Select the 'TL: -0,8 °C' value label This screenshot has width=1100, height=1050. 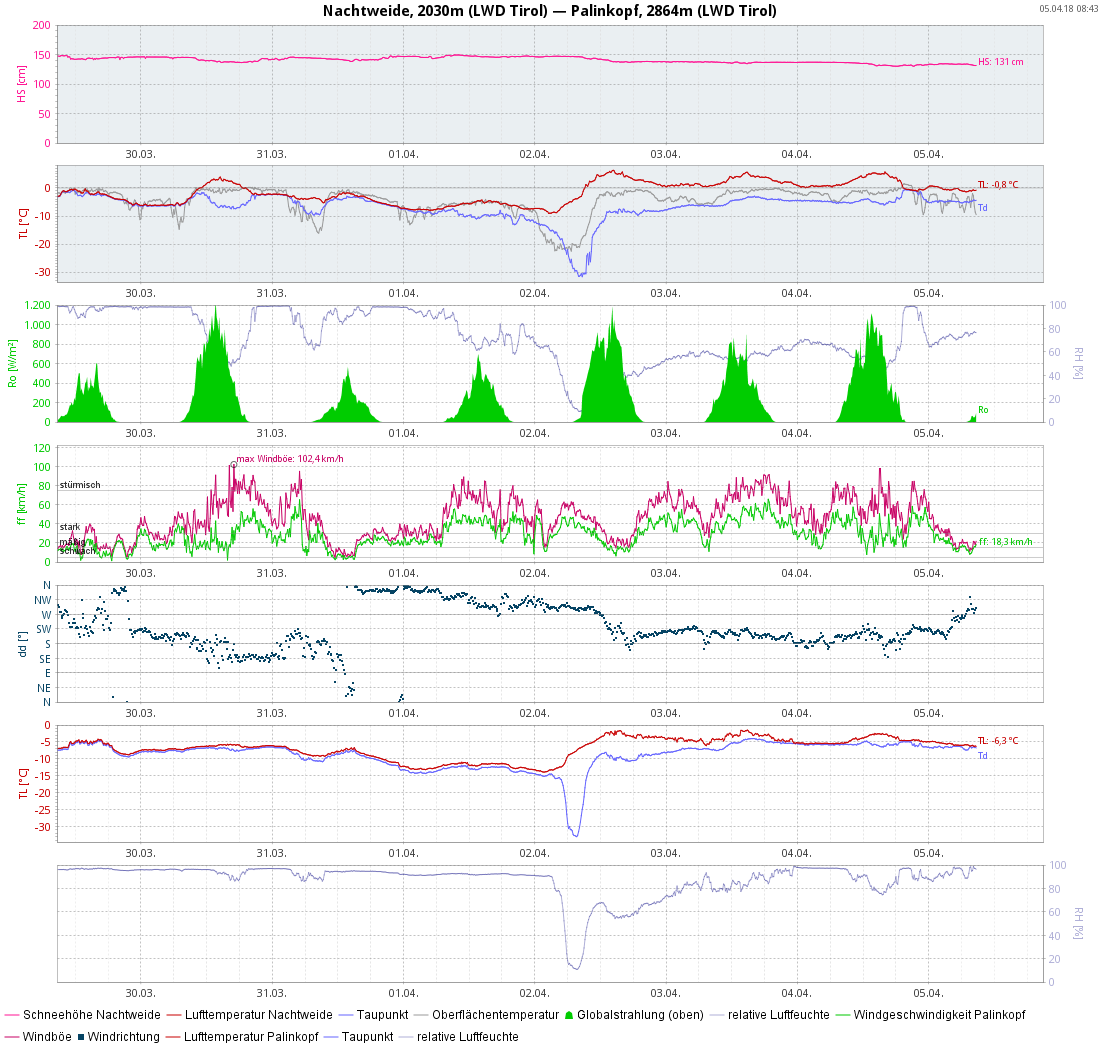pyautogui.click(x=998, y=184)
